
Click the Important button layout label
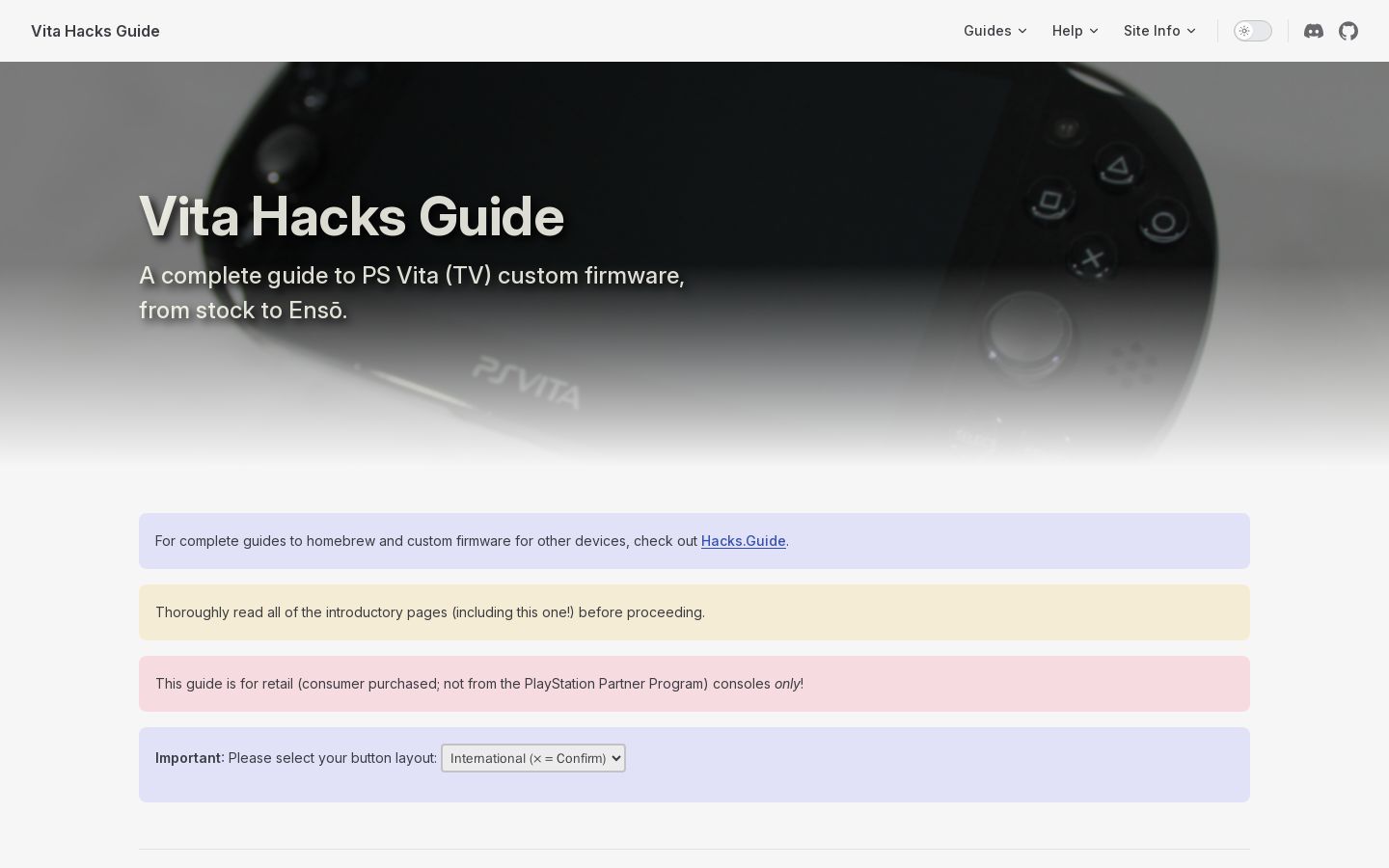(x=190, y=758)
